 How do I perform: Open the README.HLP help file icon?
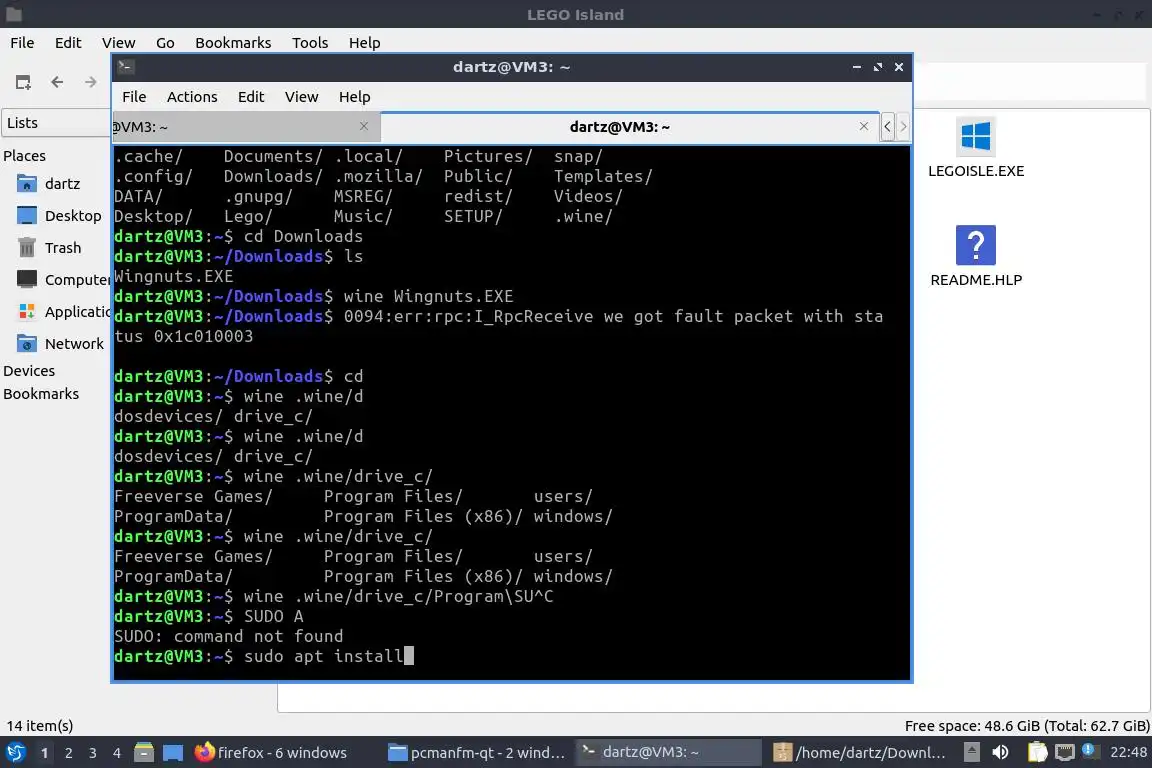(975, 256)
